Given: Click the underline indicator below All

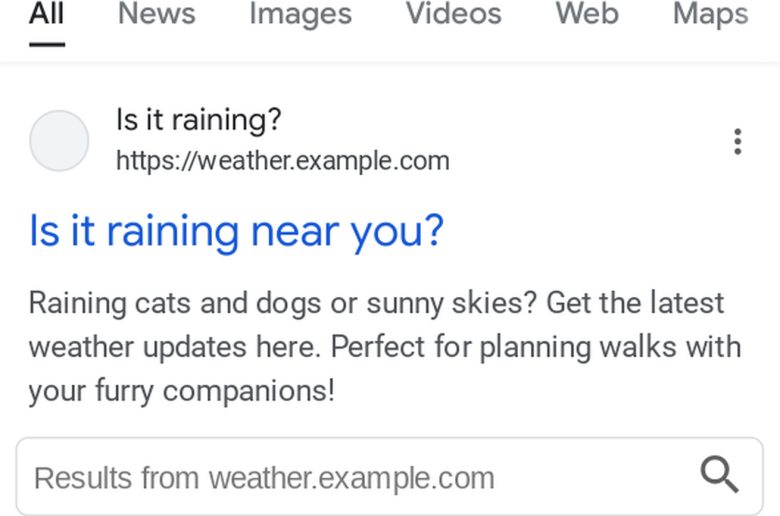Looking at the screenshot, I should (x=47, y=45).
